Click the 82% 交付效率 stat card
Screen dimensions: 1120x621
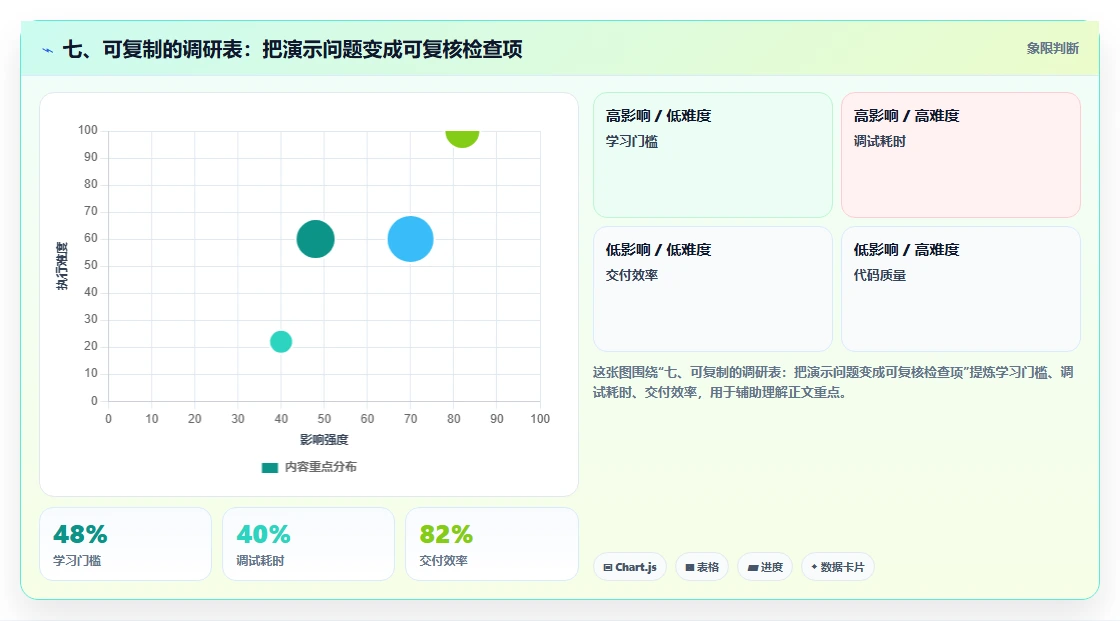coord(491,544)
